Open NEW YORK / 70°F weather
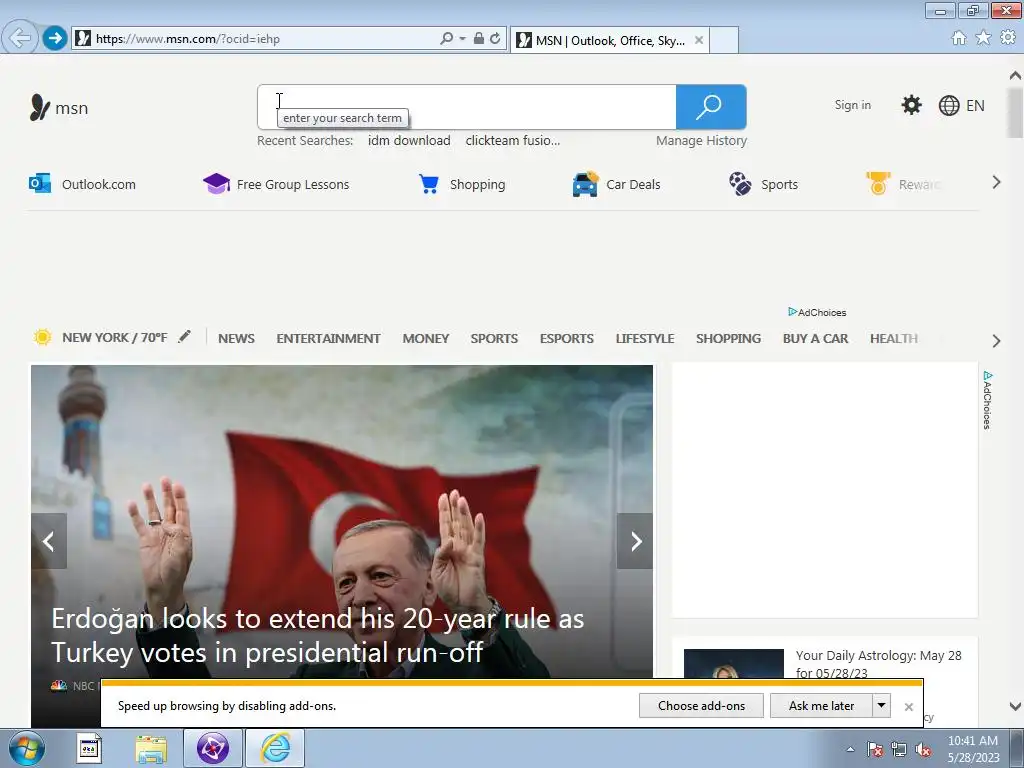Image resolution: width=1024 pixels, height=768 pixels. coord(114,338)
